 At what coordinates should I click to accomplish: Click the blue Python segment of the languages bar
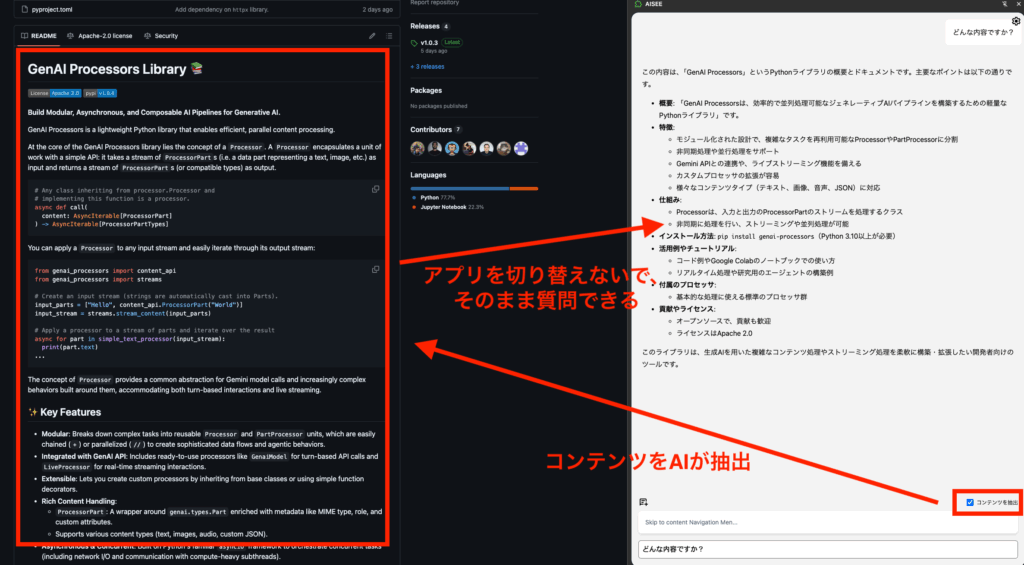[460, 188]
